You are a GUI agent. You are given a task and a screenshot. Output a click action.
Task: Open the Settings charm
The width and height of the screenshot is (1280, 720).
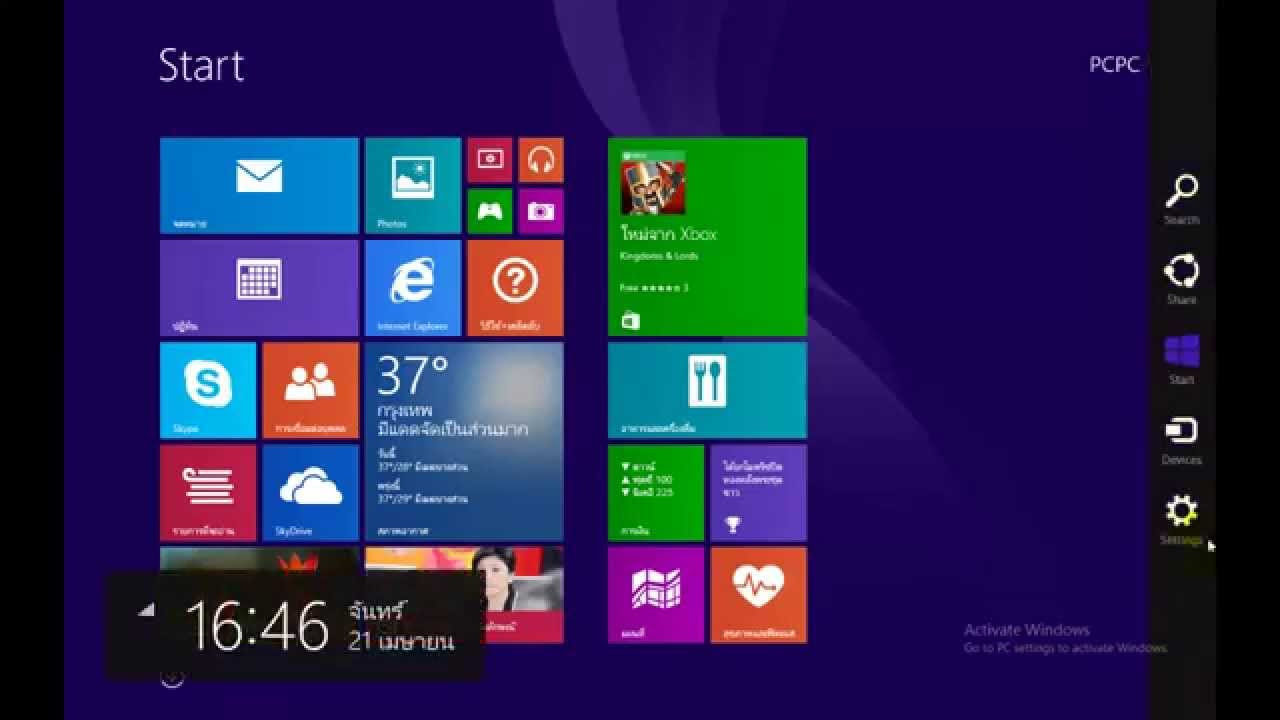tap(1182, 520)
